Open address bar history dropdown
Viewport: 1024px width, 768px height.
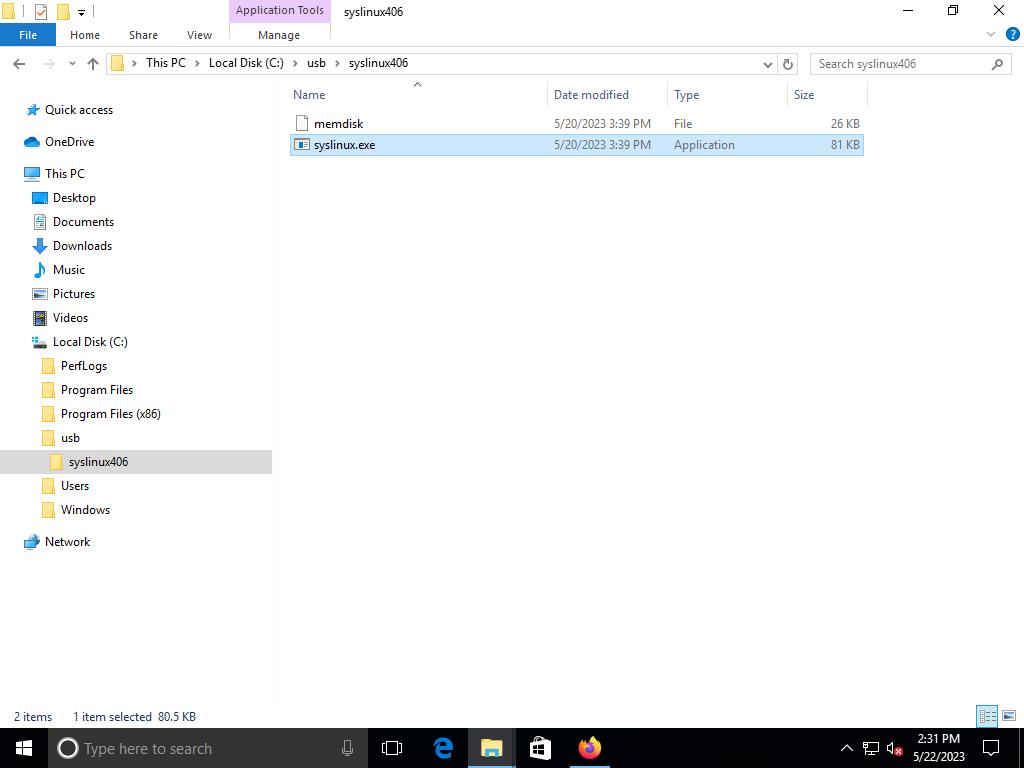tap(767, 64)
